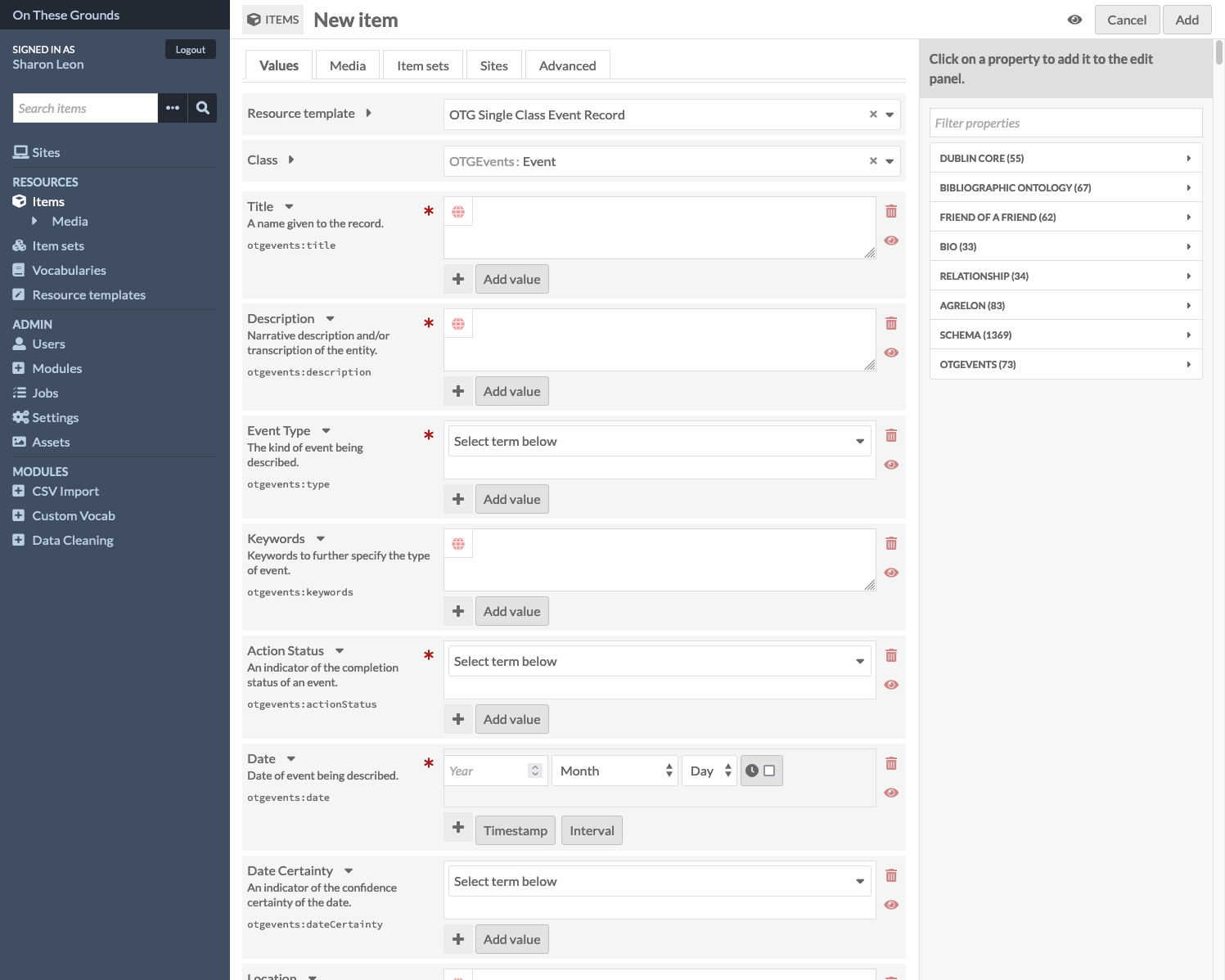Screen dimensions: 1225x980
Task: Toggle Date value visibility eye
Action: pyautogui.click(x=891, y=793)
